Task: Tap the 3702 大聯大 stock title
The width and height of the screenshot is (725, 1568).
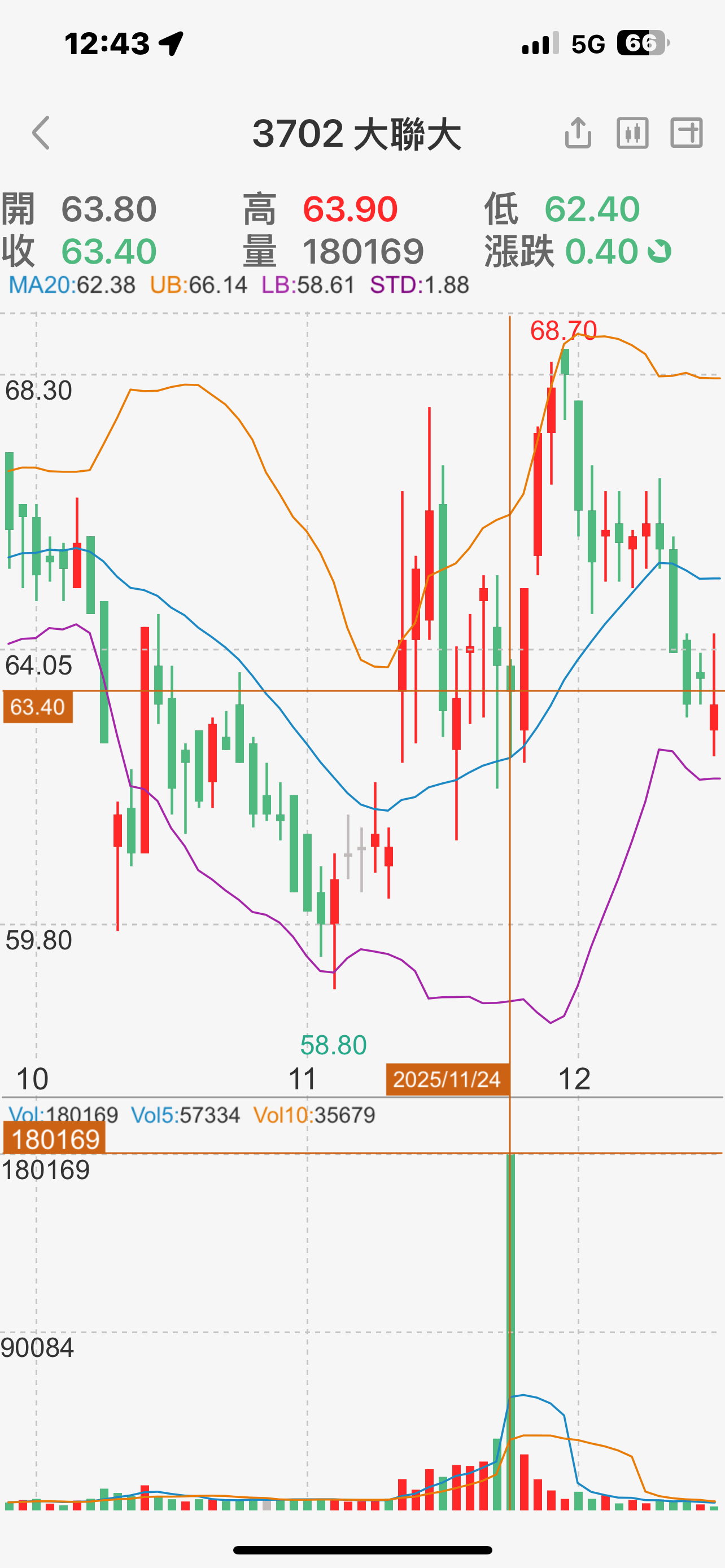Action: coord(357,134)
